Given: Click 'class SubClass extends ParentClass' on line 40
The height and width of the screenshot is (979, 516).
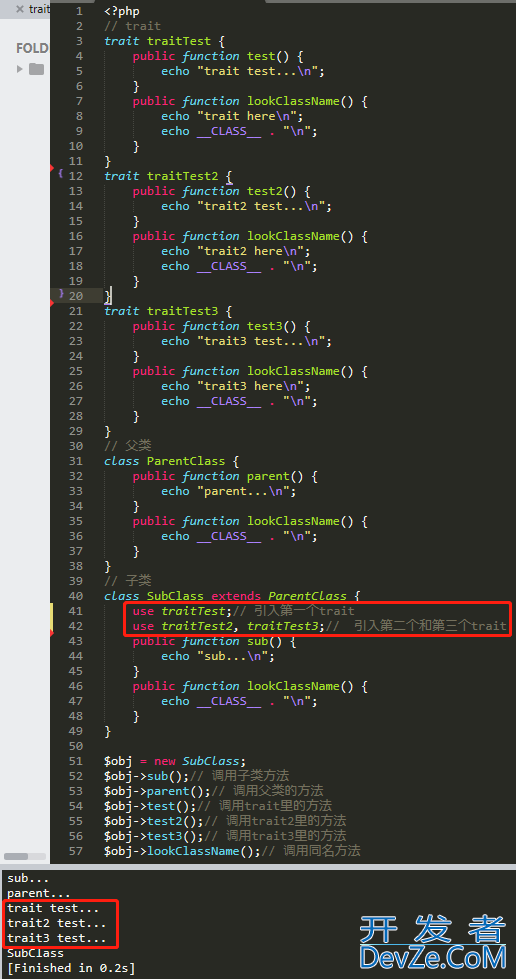Looking at the screenshot, I should click(225, 596).
